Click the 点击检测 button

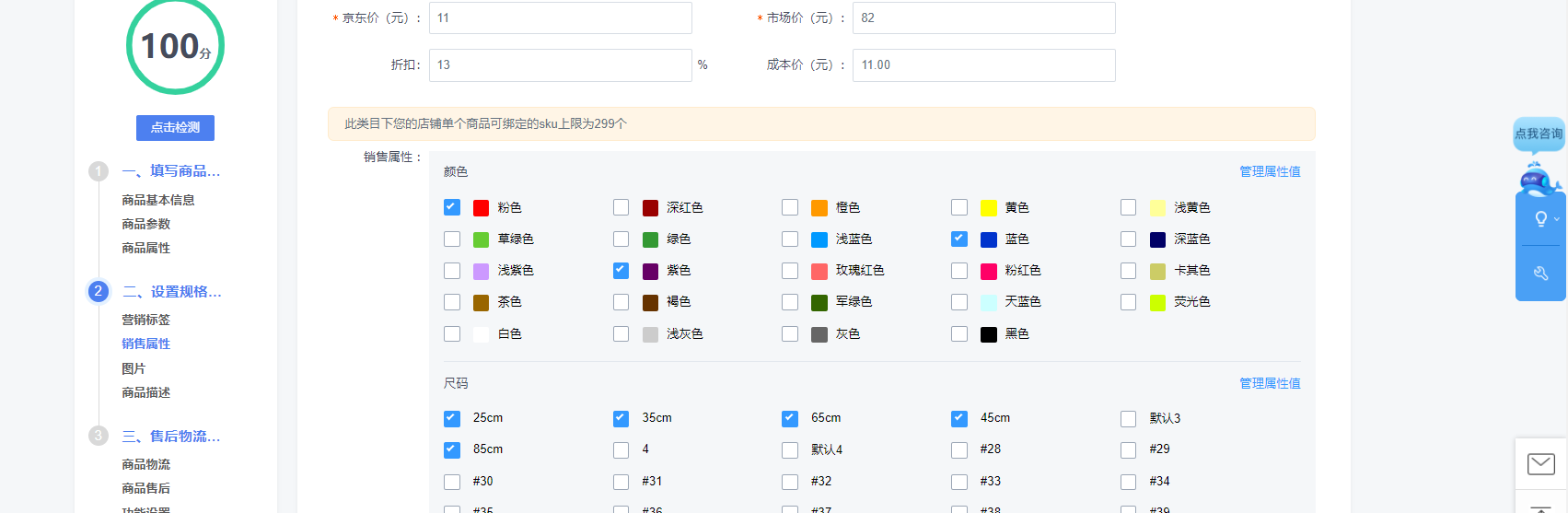(x=175, y=127)
